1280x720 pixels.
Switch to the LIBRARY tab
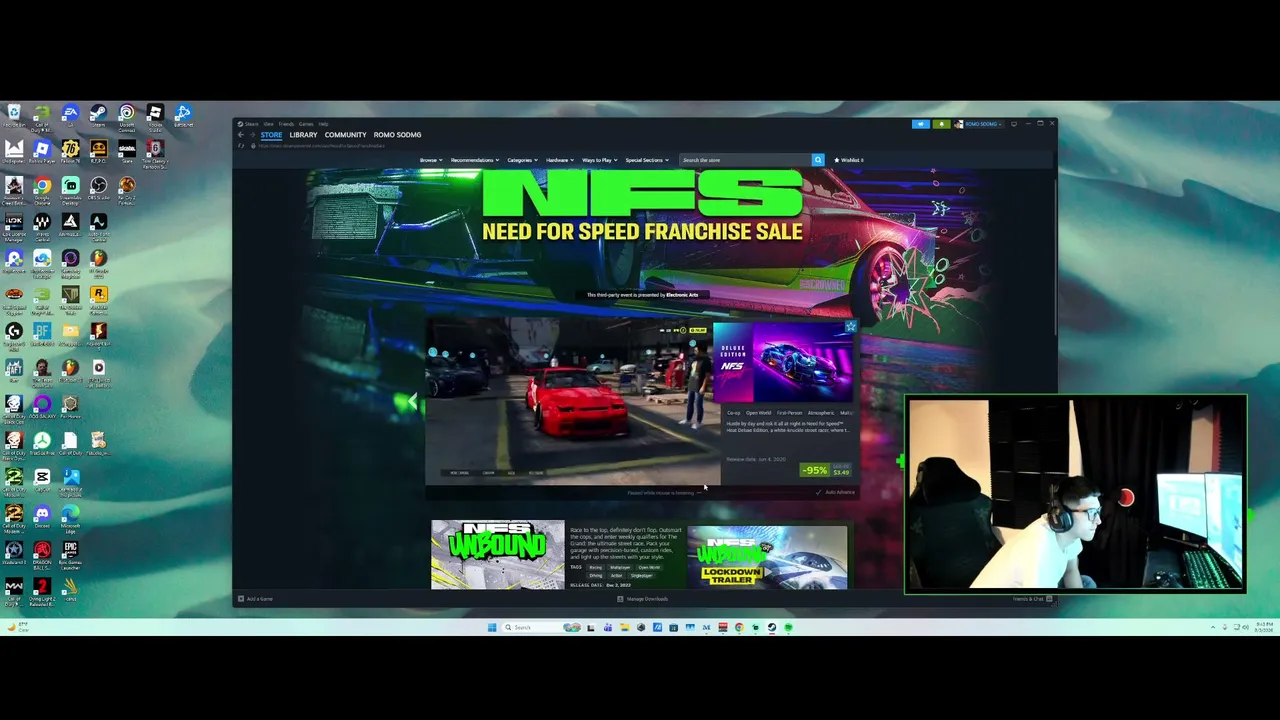303,135
